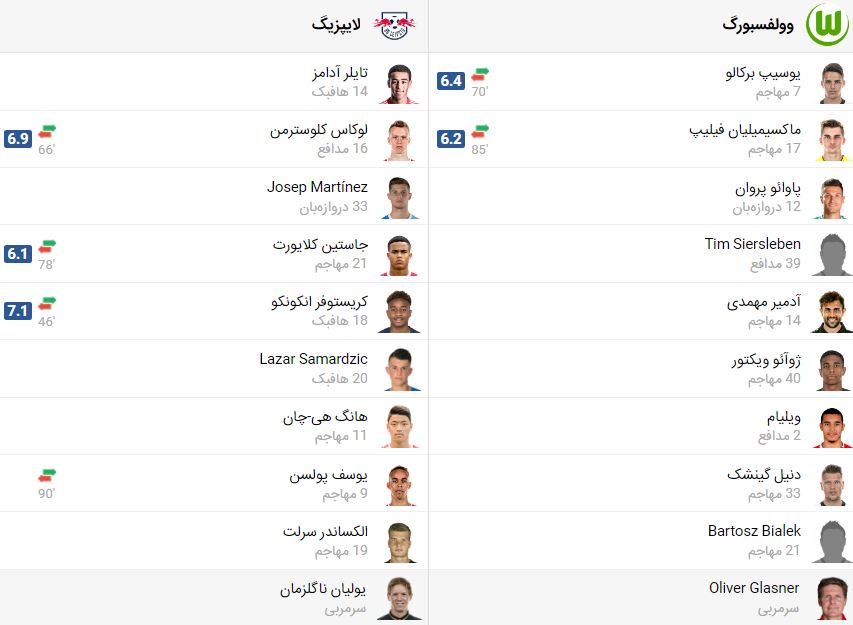Open Lazar Samardzic player profile
The width and height of the screenshot is (853, 625).
tap(313, 359)
